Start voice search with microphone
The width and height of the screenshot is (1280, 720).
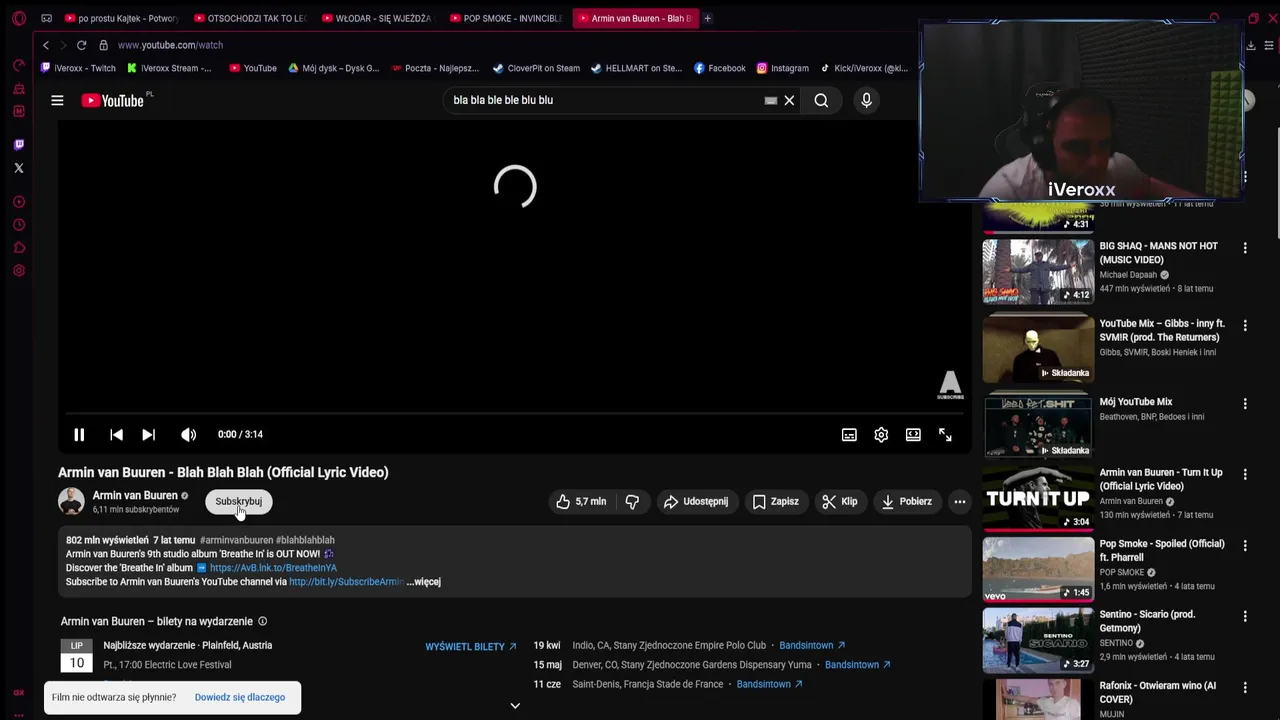(866, 100)
